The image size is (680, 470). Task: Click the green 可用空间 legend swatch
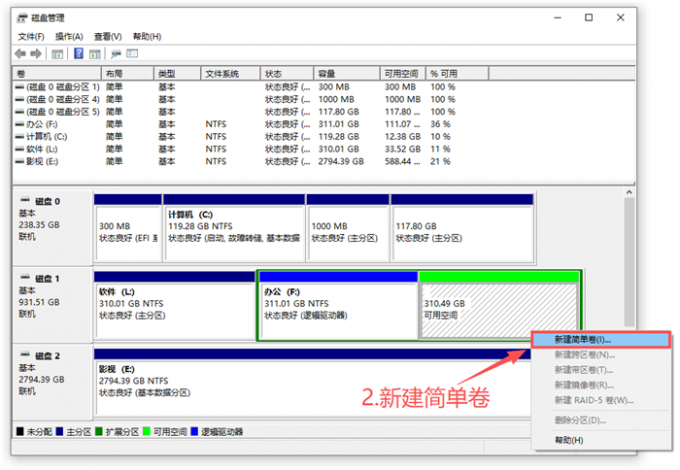[x=146, y=432]
